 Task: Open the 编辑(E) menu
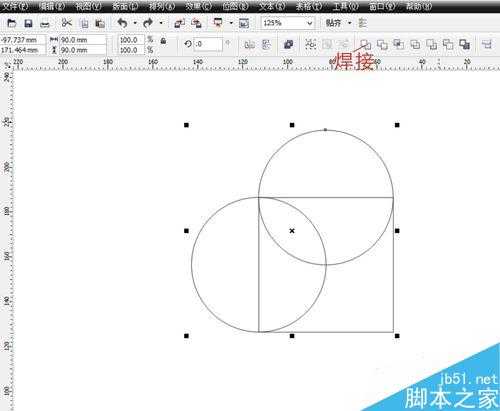[x=52, y=6]
